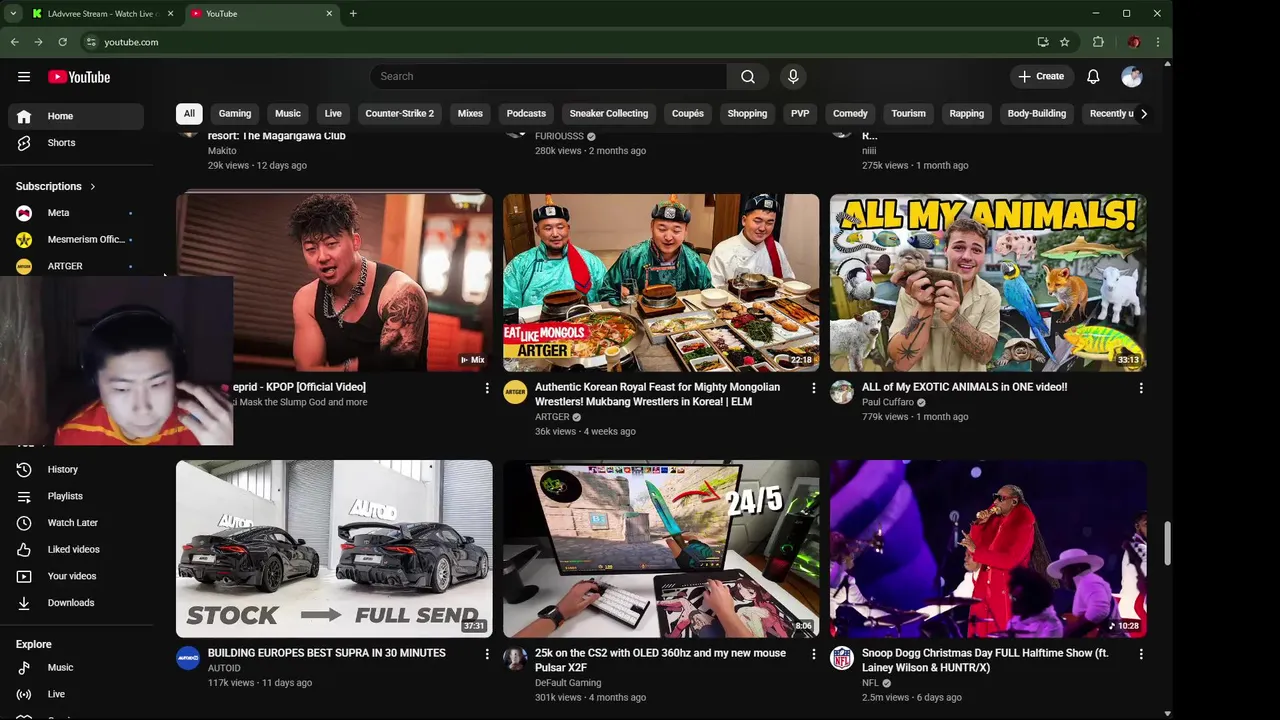The image size is (1280, 720).
Task: Click the browser address bar
Action: click(560, 42)
